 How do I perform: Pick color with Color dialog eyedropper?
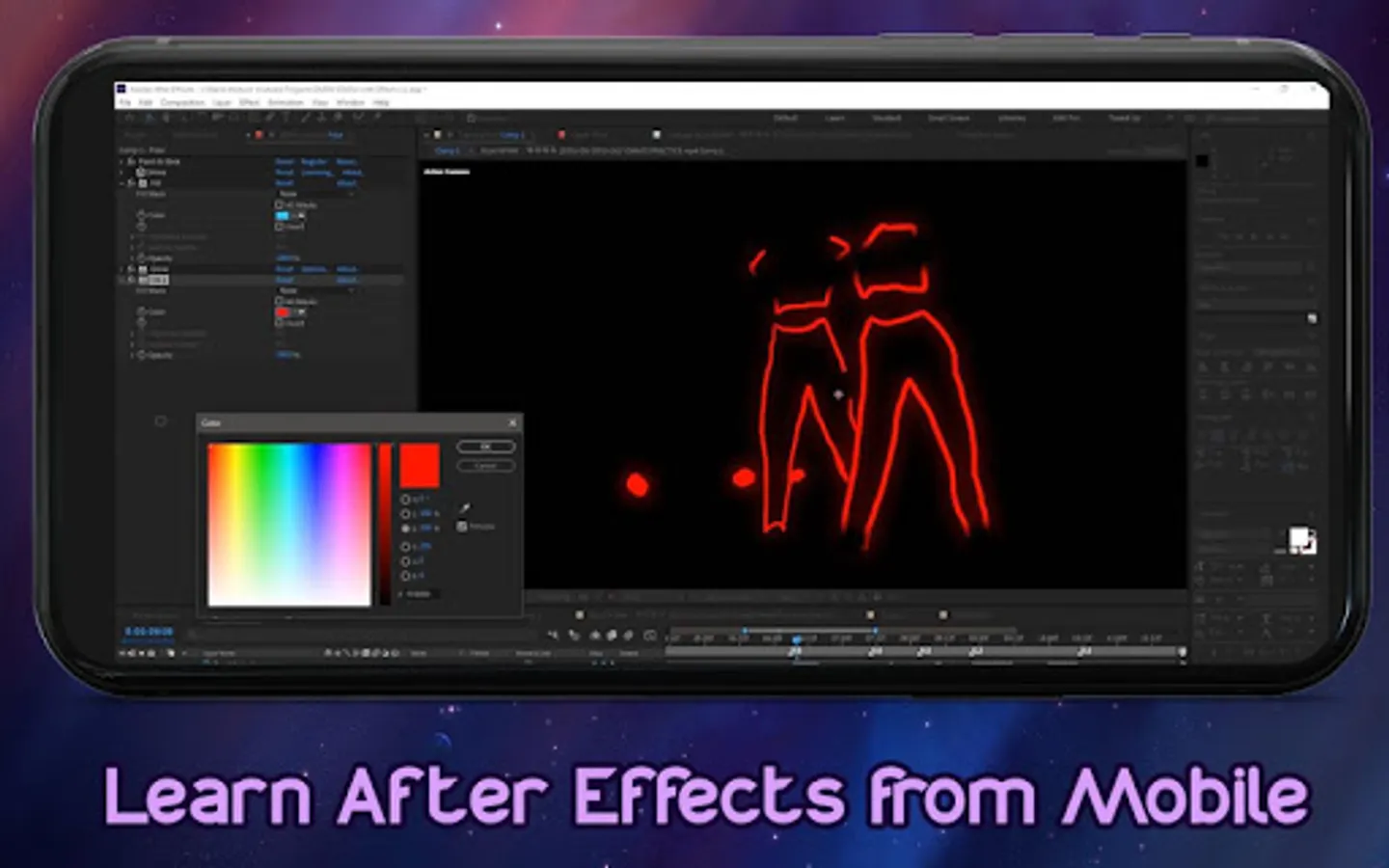(x=465, y=508)
